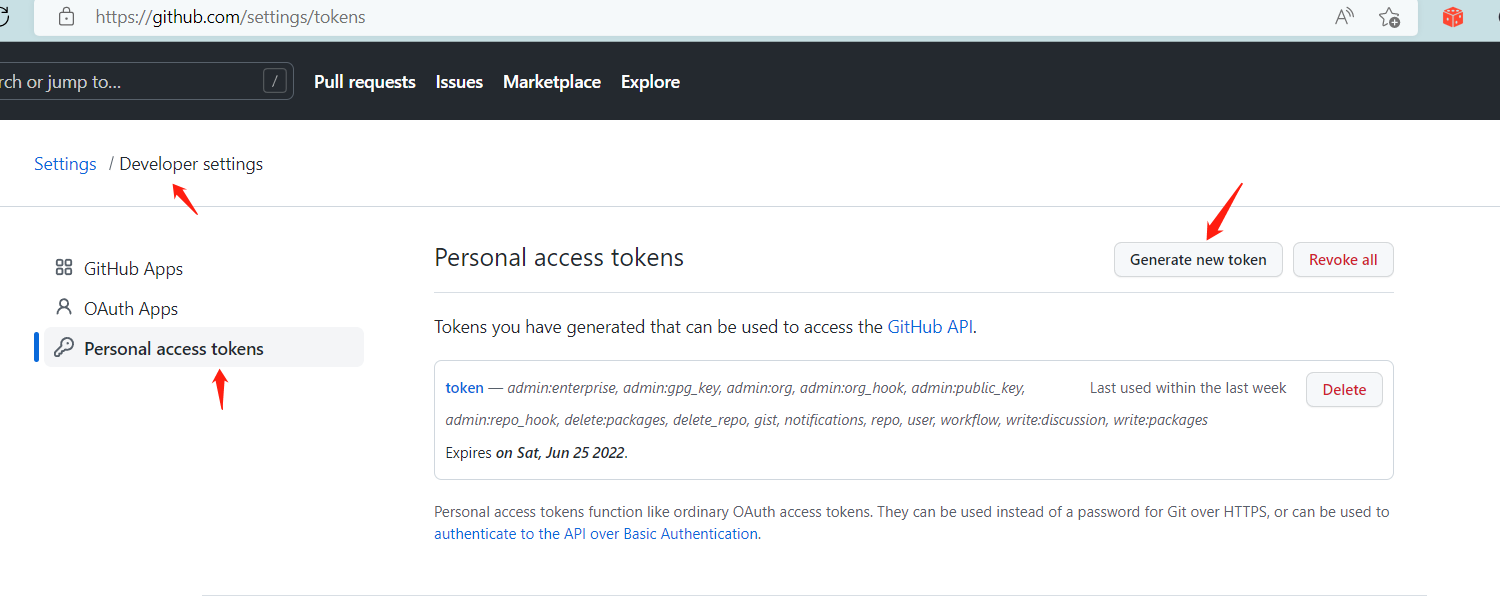Click the 'write:packages' token scope text

1160,420
